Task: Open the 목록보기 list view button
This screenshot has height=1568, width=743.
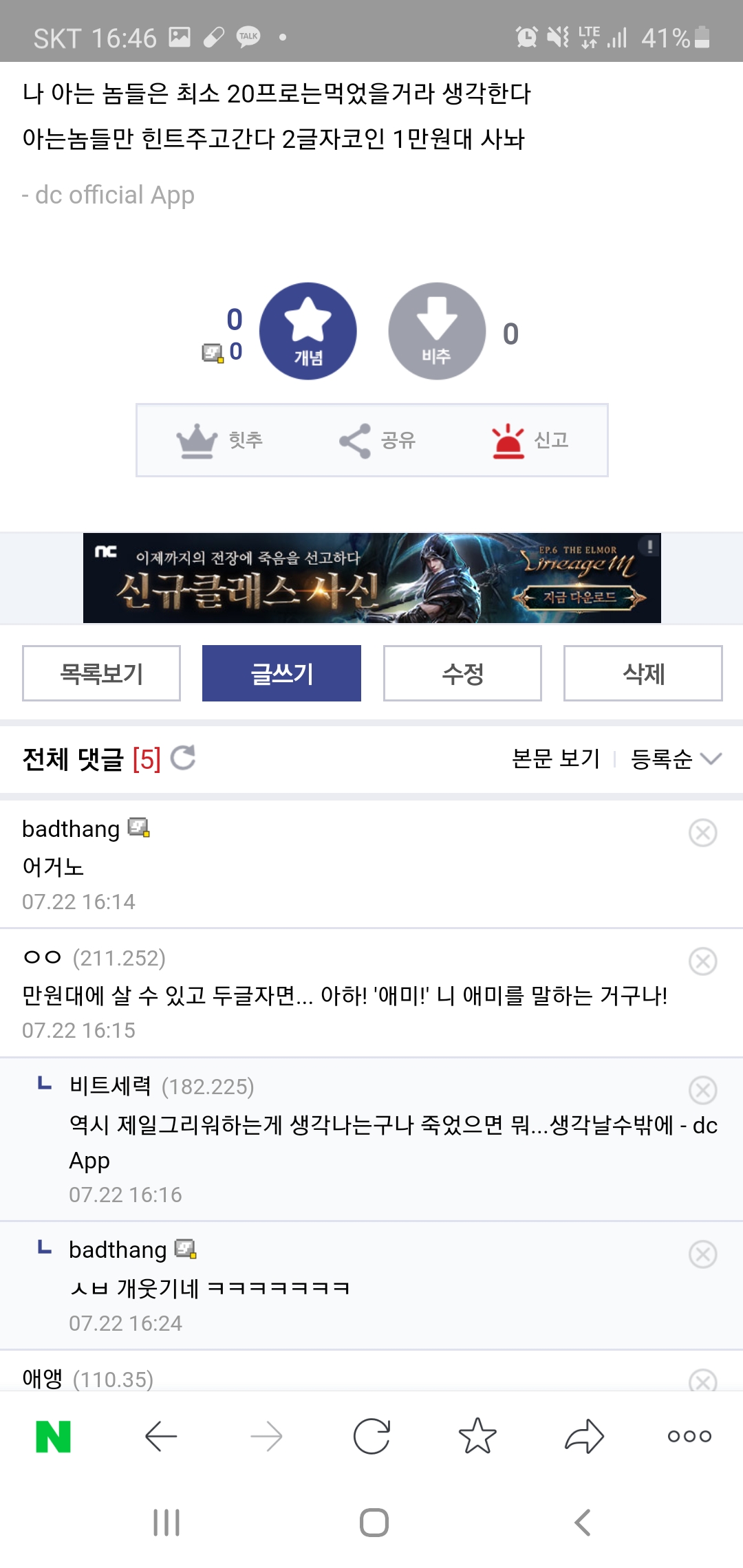Action: click(x=101, y=673)
